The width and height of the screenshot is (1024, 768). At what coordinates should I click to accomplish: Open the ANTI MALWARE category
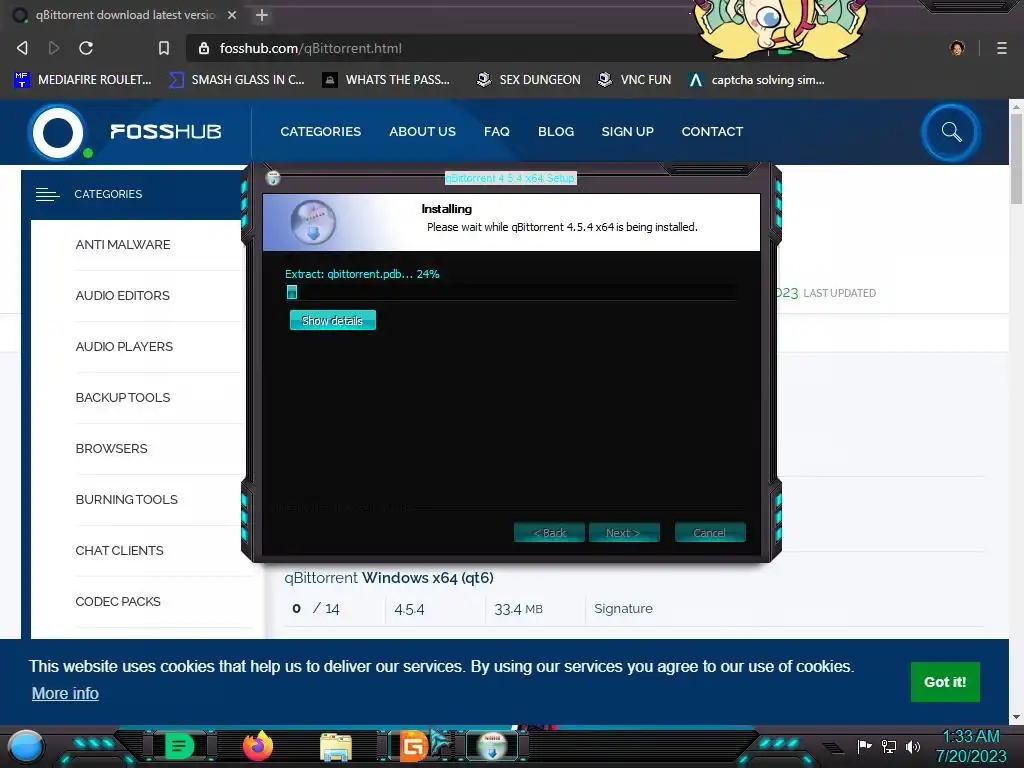click(123, 244)
